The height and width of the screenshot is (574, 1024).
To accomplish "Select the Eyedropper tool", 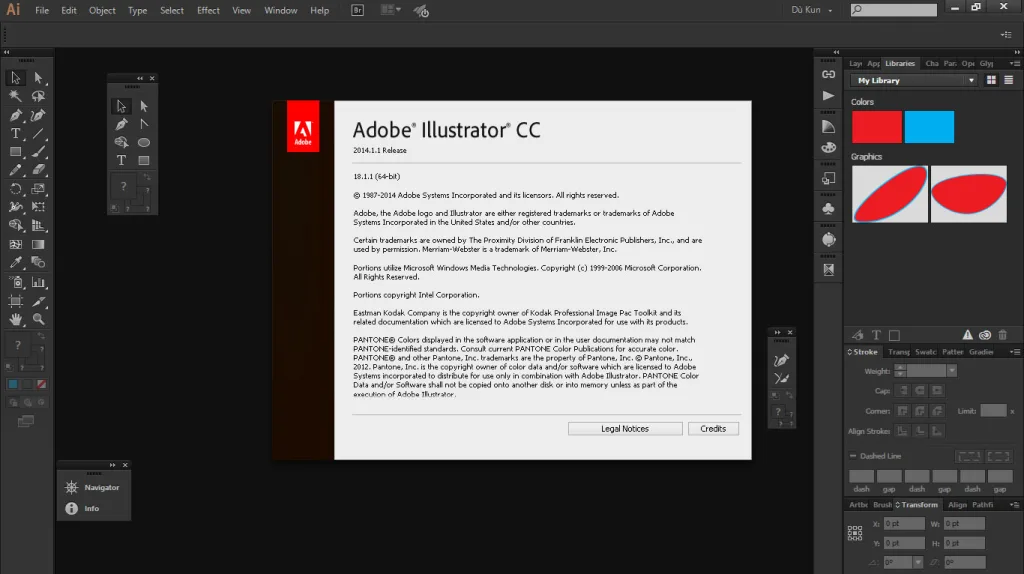I will click(x=15, y=263).
